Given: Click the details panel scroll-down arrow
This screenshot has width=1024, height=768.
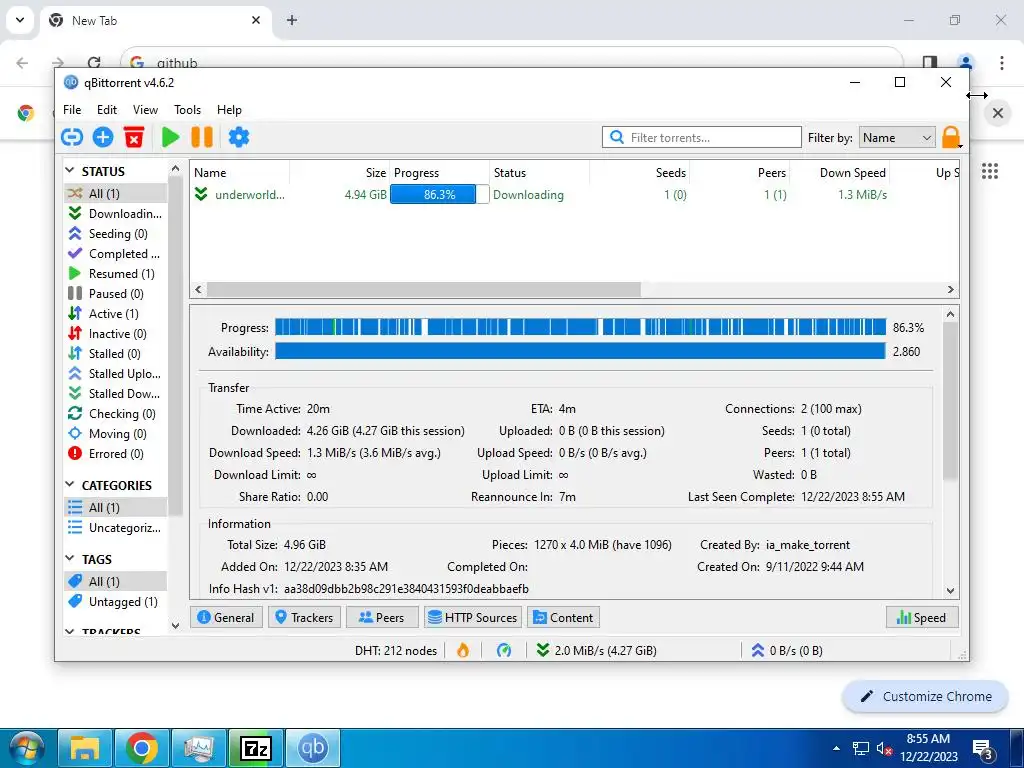Looking at the screenshot, I should [950, 590].
